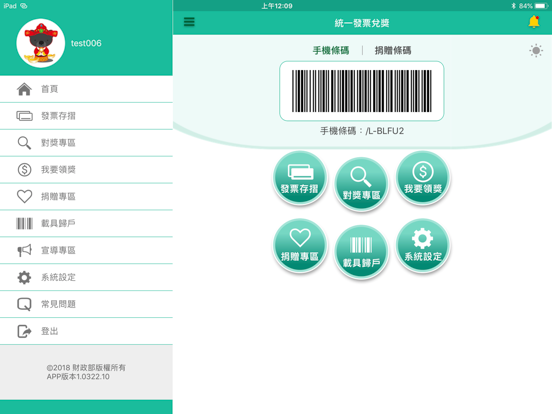Switch to 捐贈條碼 tab
This screenshot has width=552, height=414.
(393, 51)
